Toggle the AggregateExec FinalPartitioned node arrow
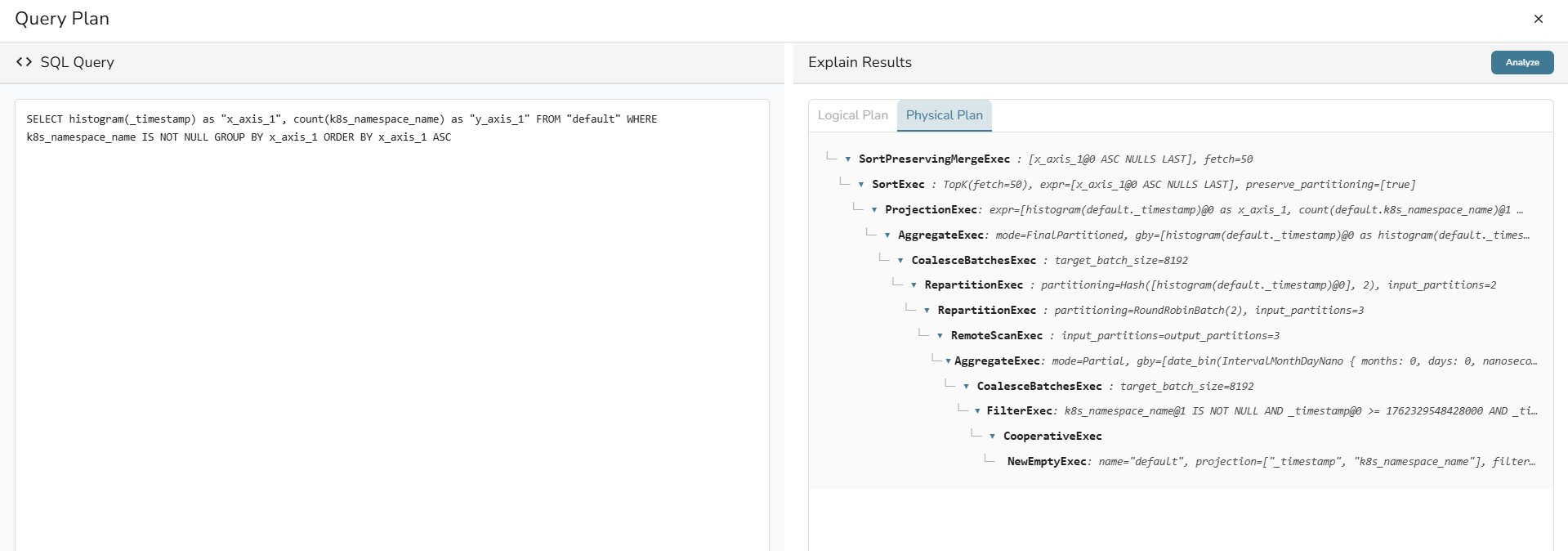This screenshot has height=551, width=1568. point(887,235)
